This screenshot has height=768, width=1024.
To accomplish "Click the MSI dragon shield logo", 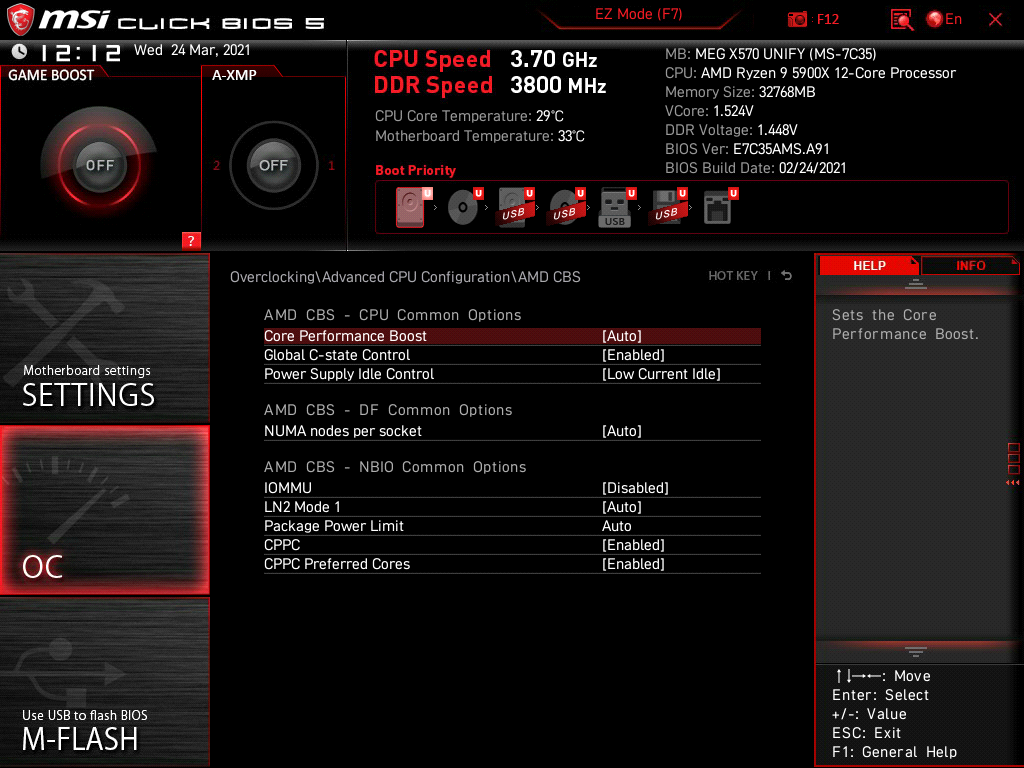I will coord(20,19).
